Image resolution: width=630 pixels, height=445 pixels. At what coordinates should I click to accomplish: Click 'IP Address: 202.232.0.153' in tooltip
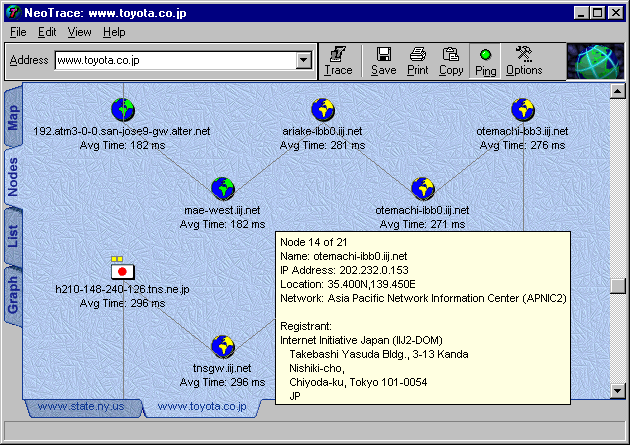[344, 270]
